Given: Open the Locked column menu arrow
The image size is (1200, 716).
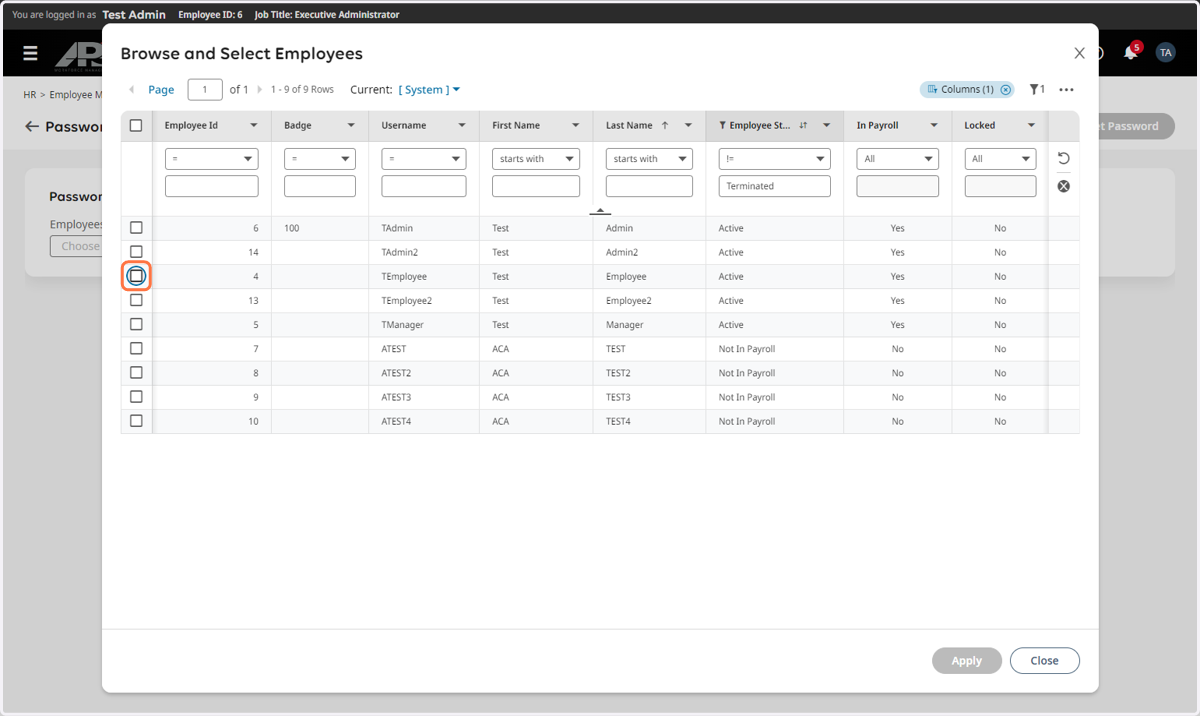Looking at the screenshot, I should pos(1031,126).
